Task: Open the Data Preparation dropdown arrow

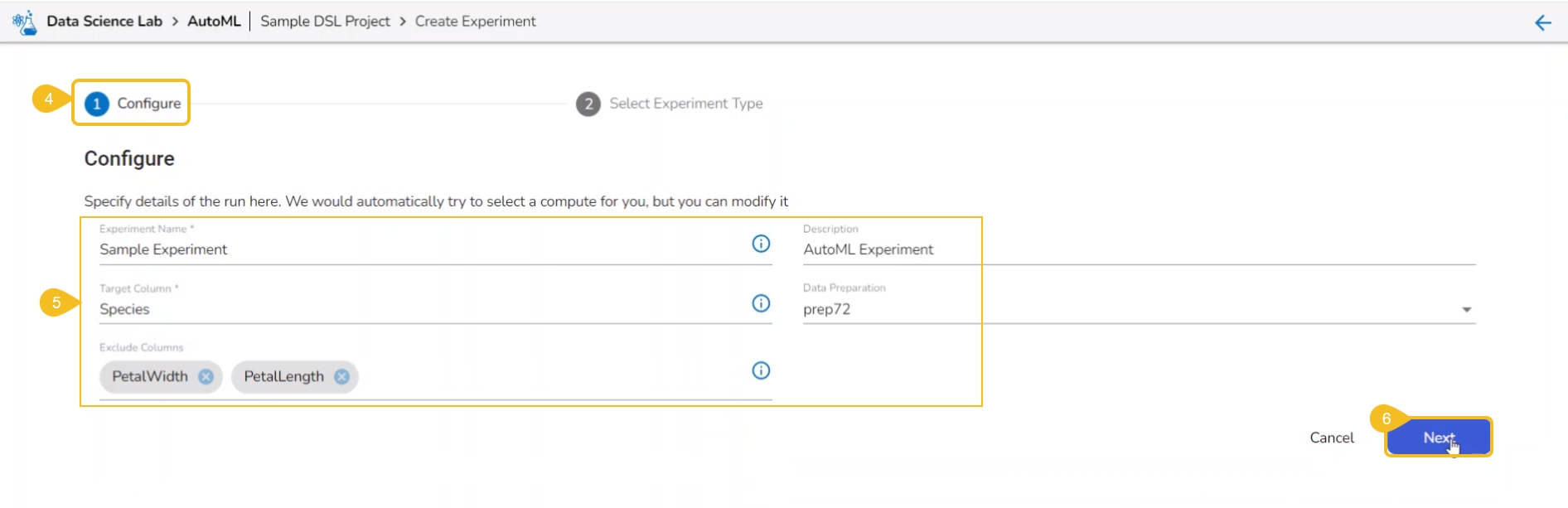Action: point(1466,310)
